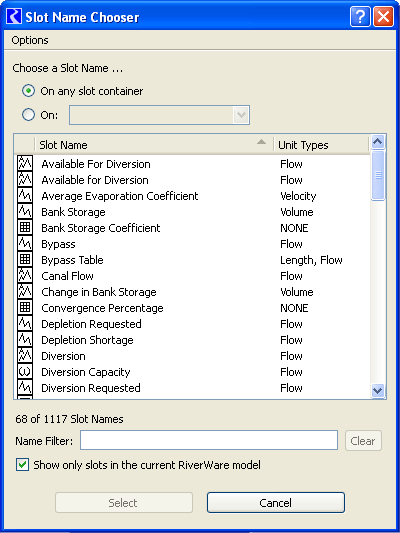Click the icon beside Diversion Capacity
This screenshot has height=533, width=400.
click(x=25, y=372)
